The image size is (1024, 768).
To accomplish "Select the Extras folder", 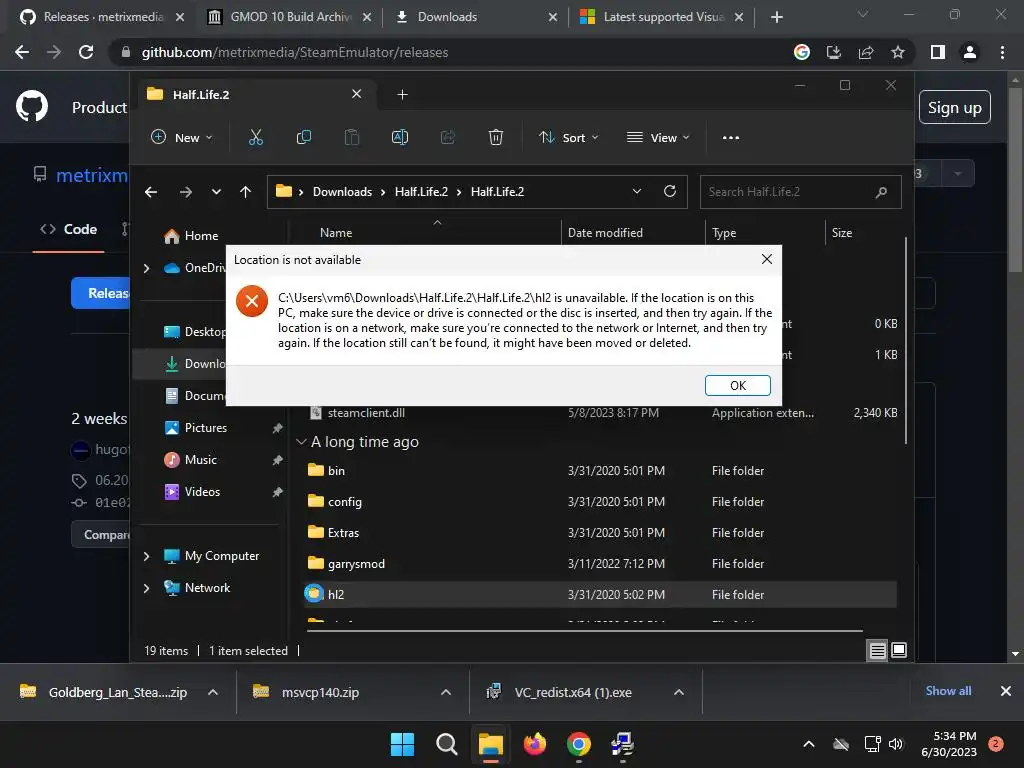I will (x=601, y=532).
